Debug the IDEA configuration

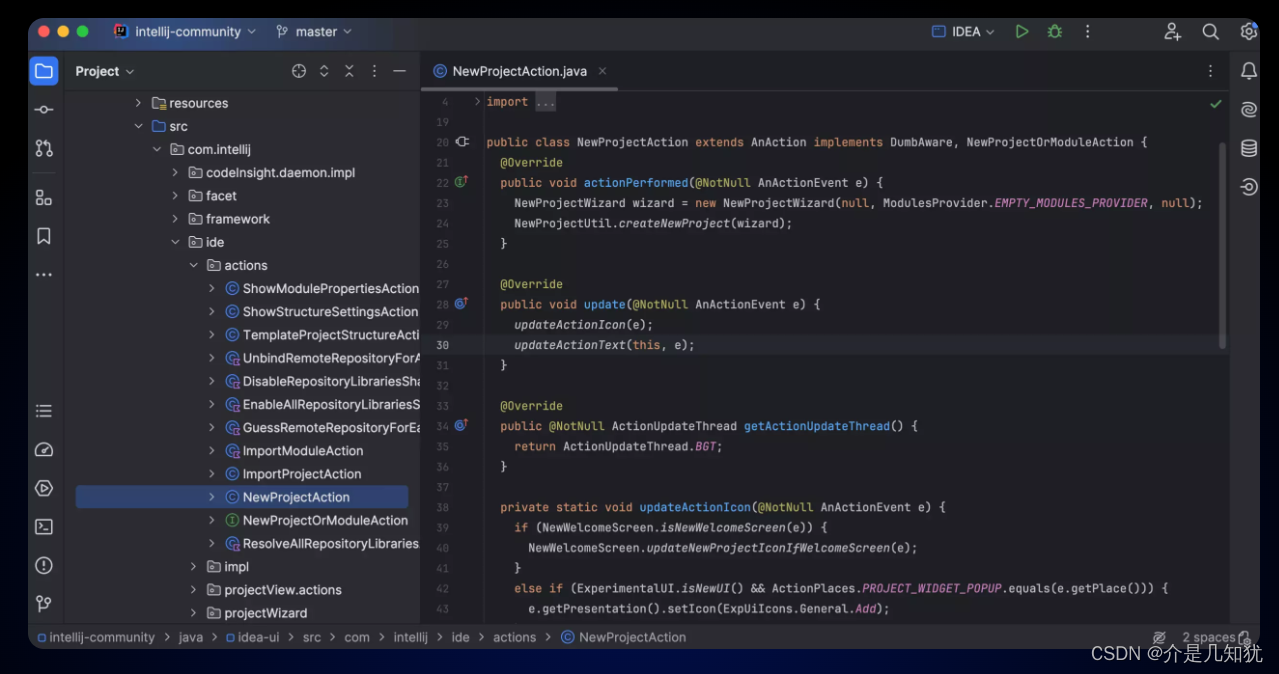(x=1055, y=32)
